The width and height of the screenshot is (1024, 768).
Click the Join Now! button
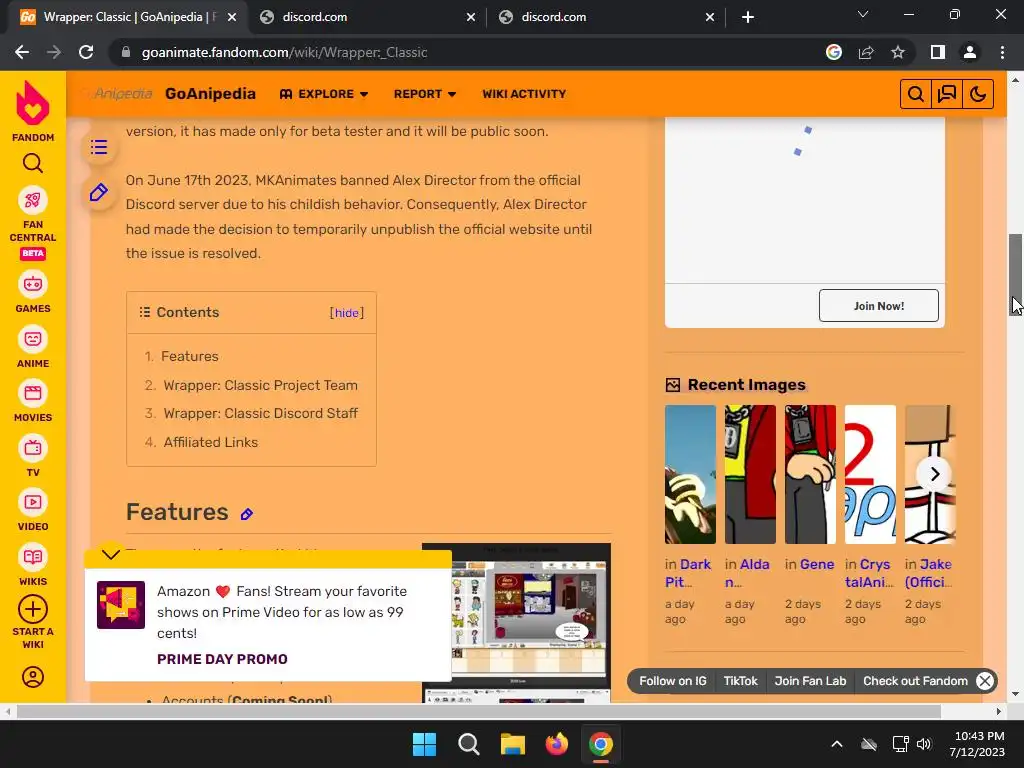click(x=878, y=306)
